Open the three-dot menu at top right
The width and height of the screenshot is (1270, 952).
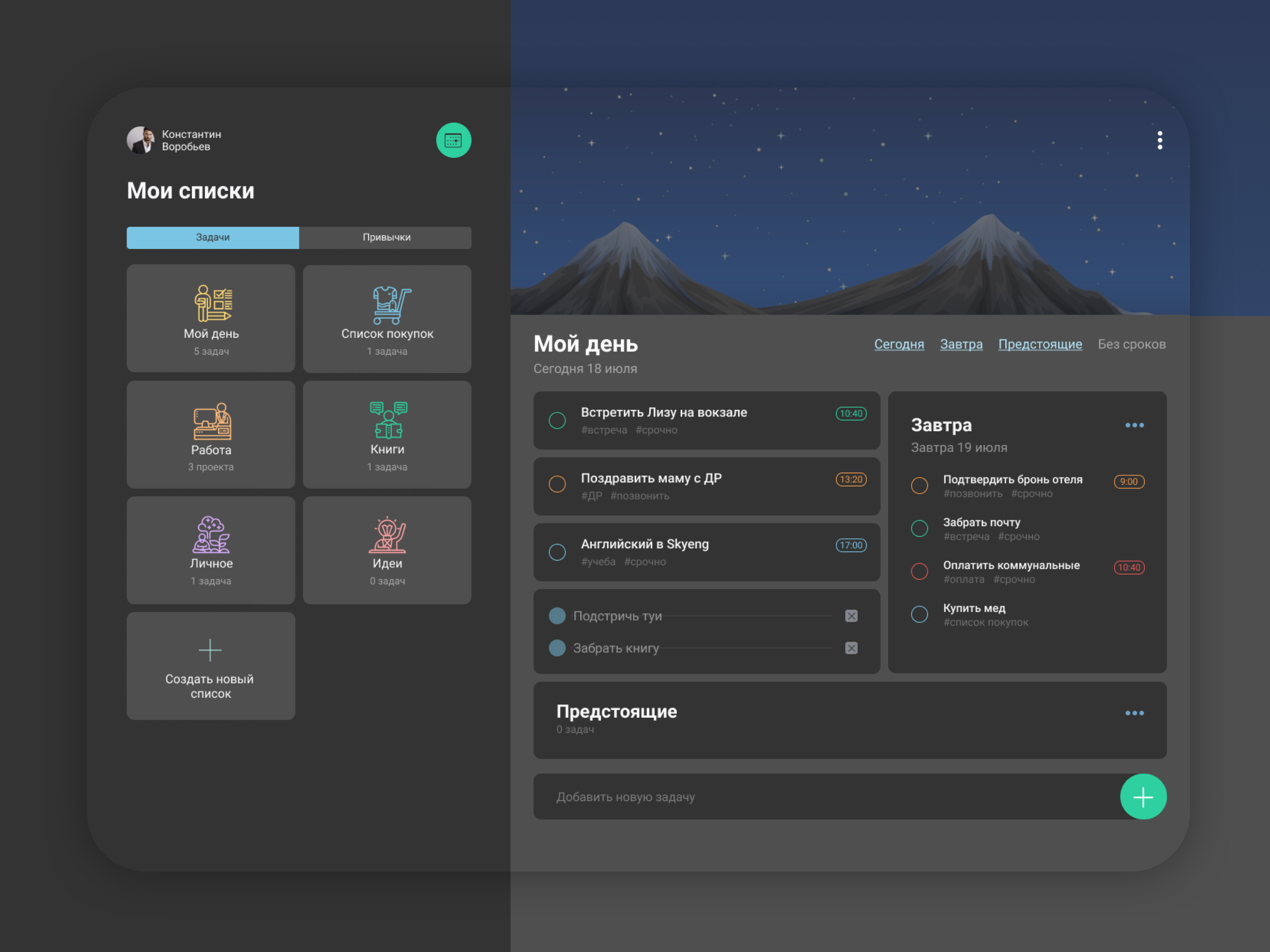tap(1160, 140)
